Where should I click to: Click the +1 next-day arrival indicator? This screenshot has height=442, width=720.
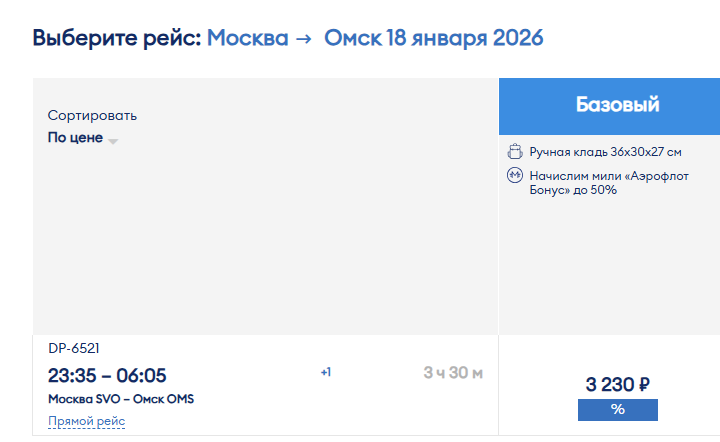pos(326,372)
